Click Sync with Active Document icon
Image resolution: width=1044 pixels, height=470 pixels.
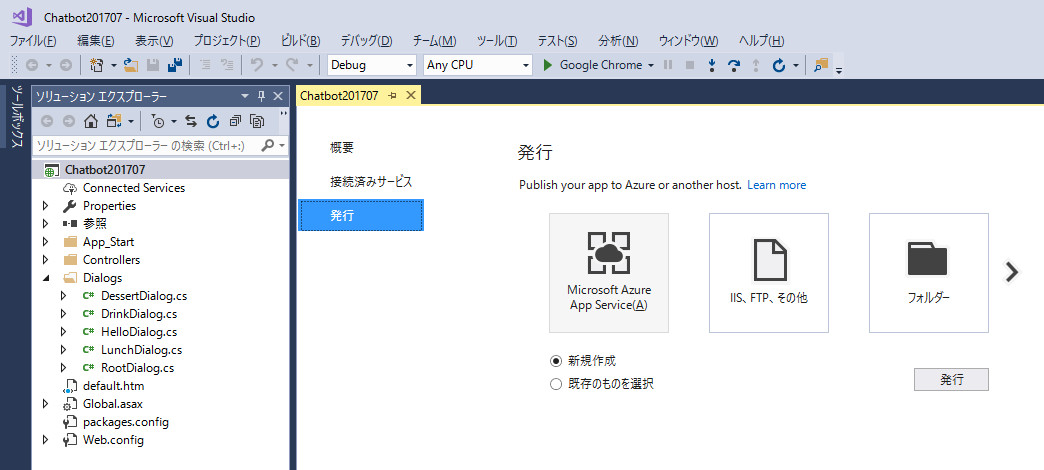(x=191, y=121)
